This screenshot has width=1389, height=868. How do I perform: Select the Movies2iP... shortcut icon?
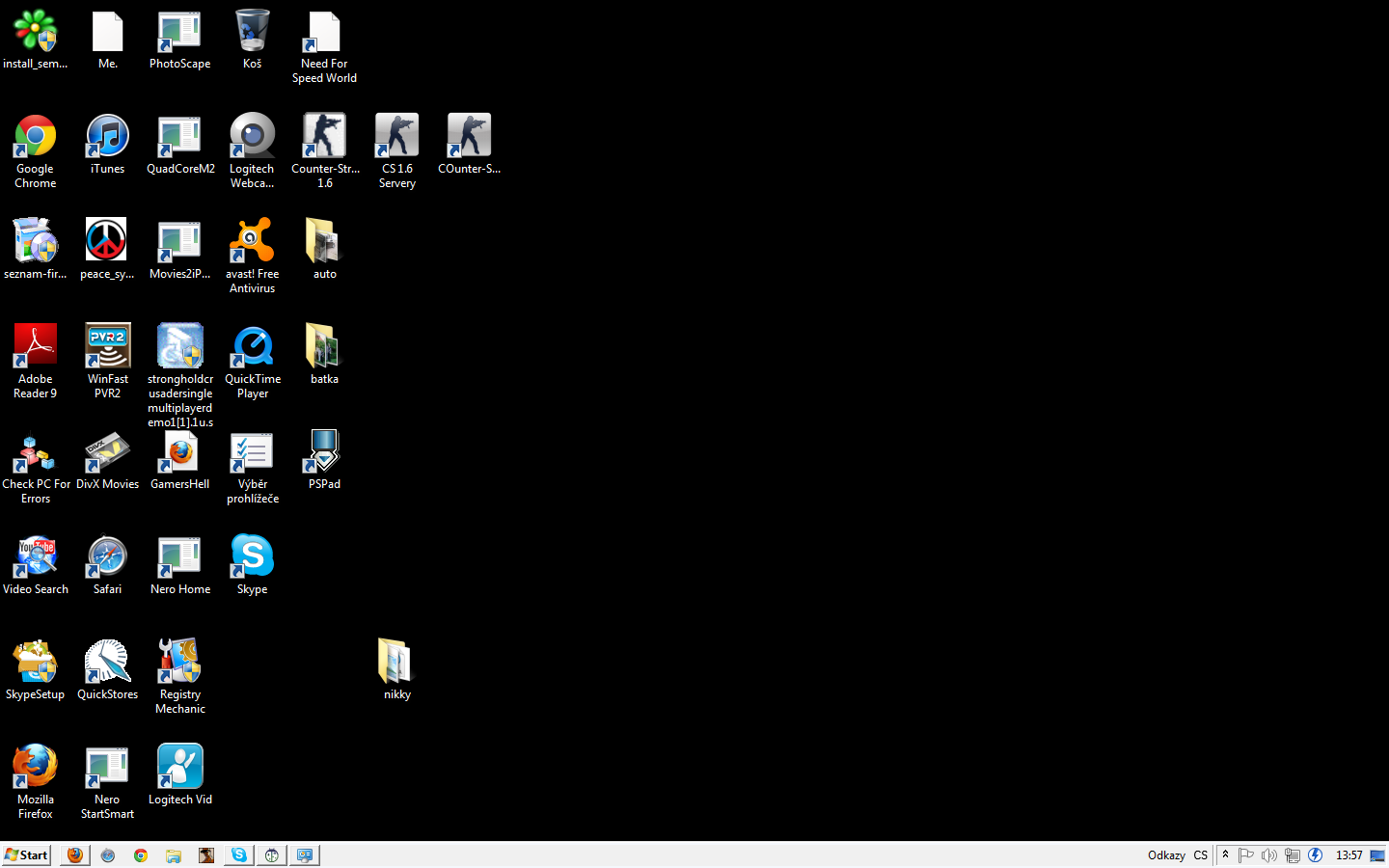pos(179,242)
